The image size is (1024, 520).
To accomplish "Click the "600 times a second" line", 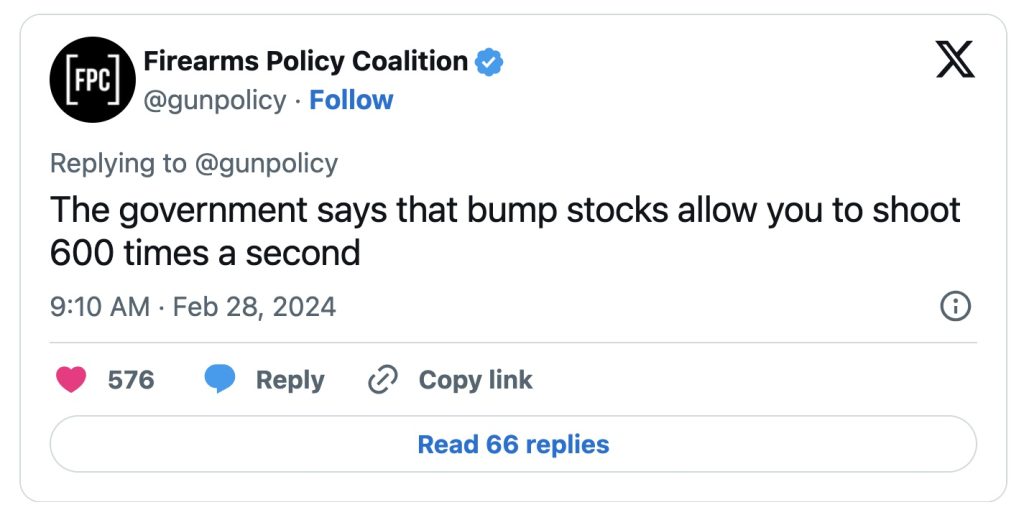I will coord(205,253).
